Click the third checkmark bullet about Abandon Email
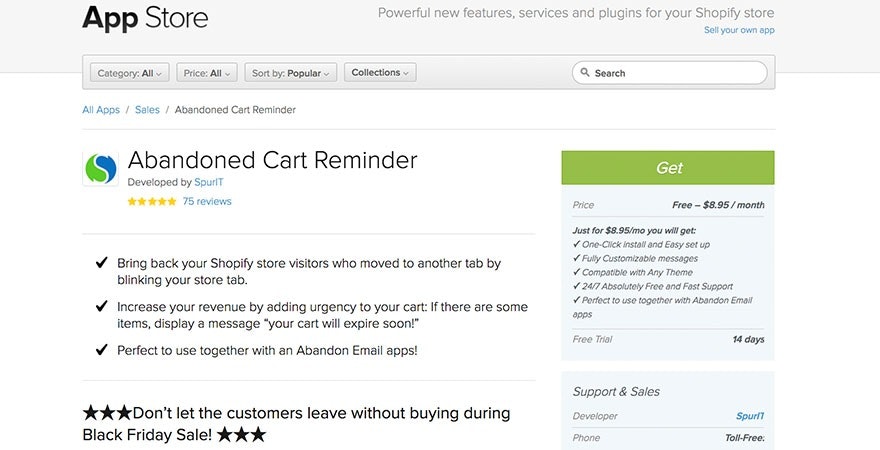 [x=101, y=350]
